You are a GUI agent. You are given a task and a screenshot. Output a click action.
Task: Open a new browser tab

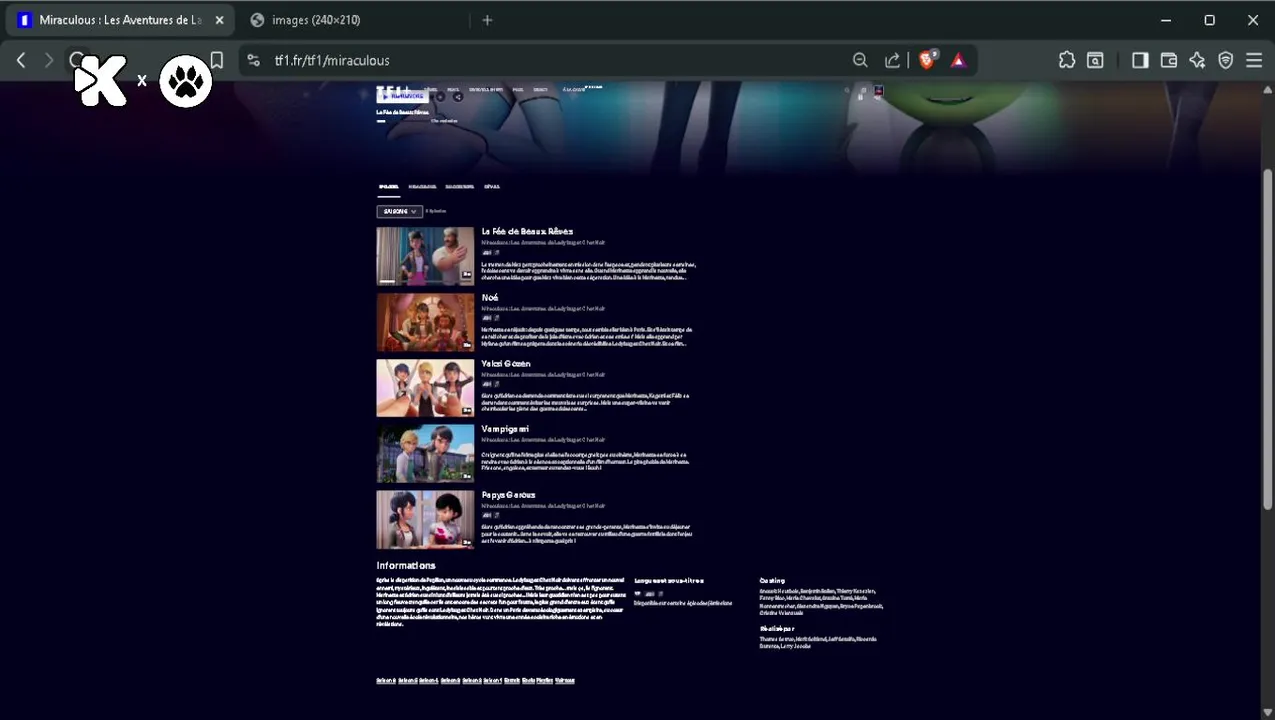487,20
